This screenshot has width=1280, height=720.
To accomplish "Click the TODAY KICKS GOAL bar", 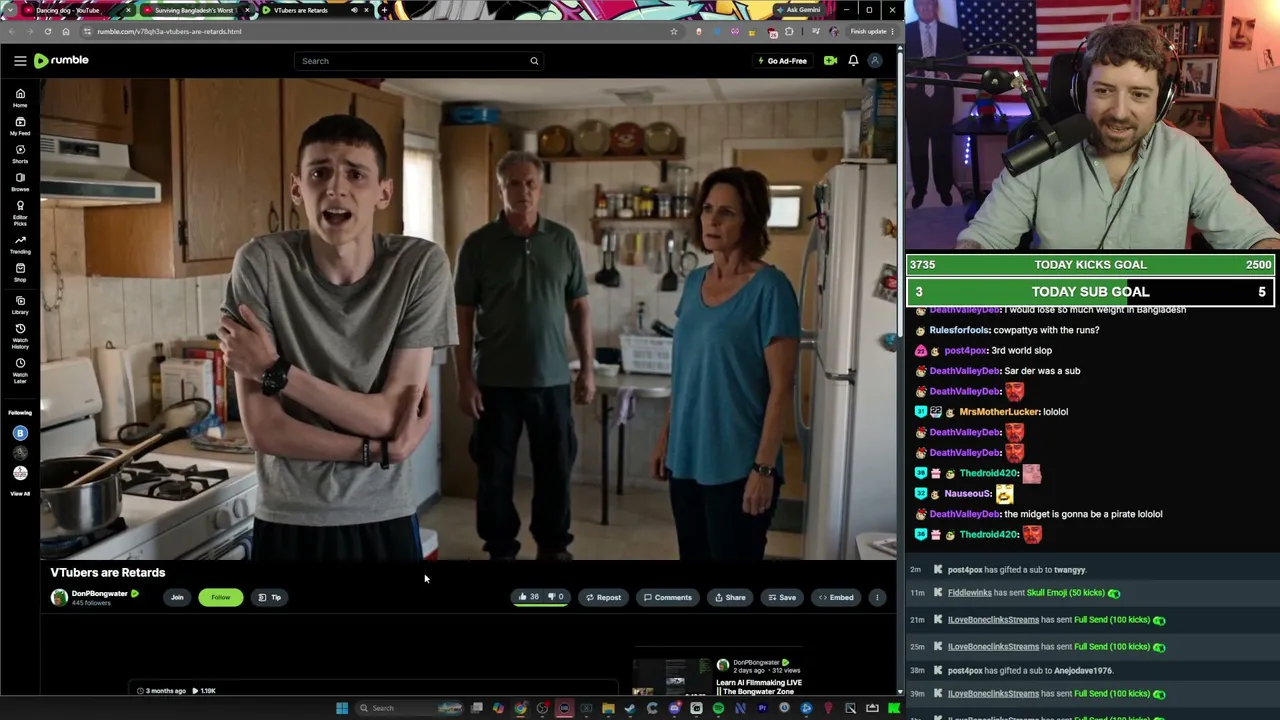I will 1090,265.
